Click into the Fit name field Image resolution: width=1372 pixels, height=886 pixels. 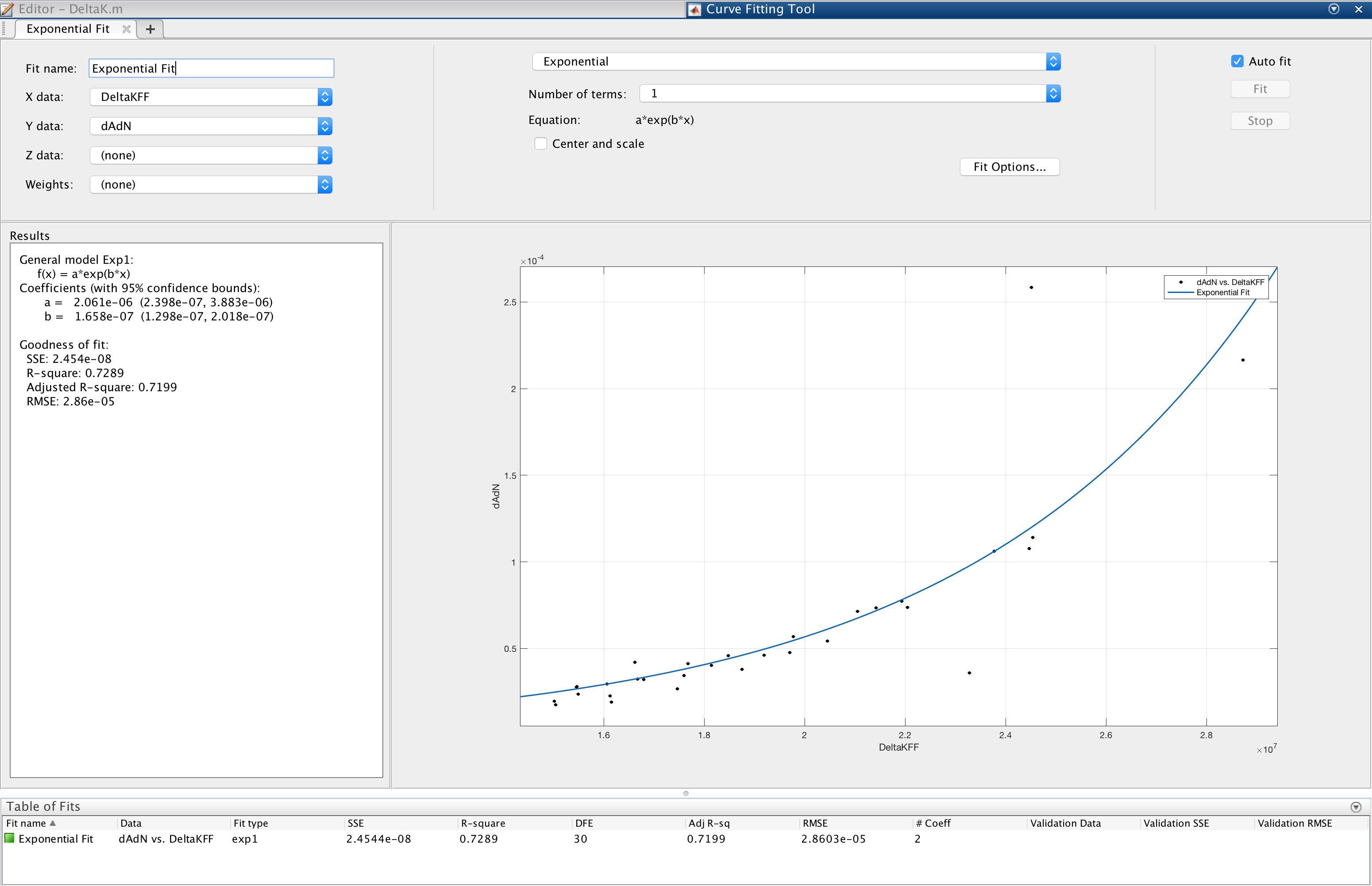point(211,69)
